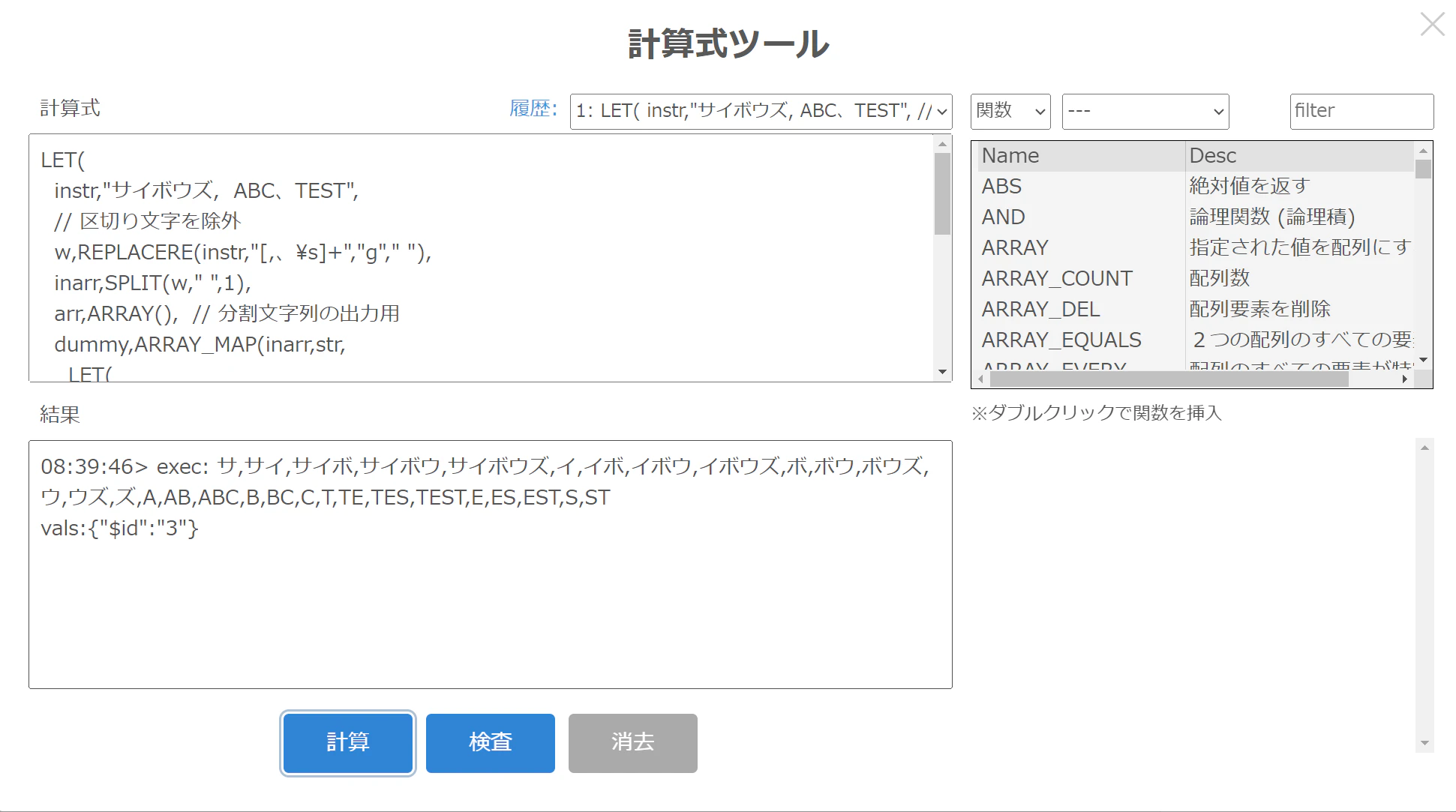Select ARRAY_DEL function row
Image resolution: width=1456 pixels, height=812 pixels.
click(1040, 309)
